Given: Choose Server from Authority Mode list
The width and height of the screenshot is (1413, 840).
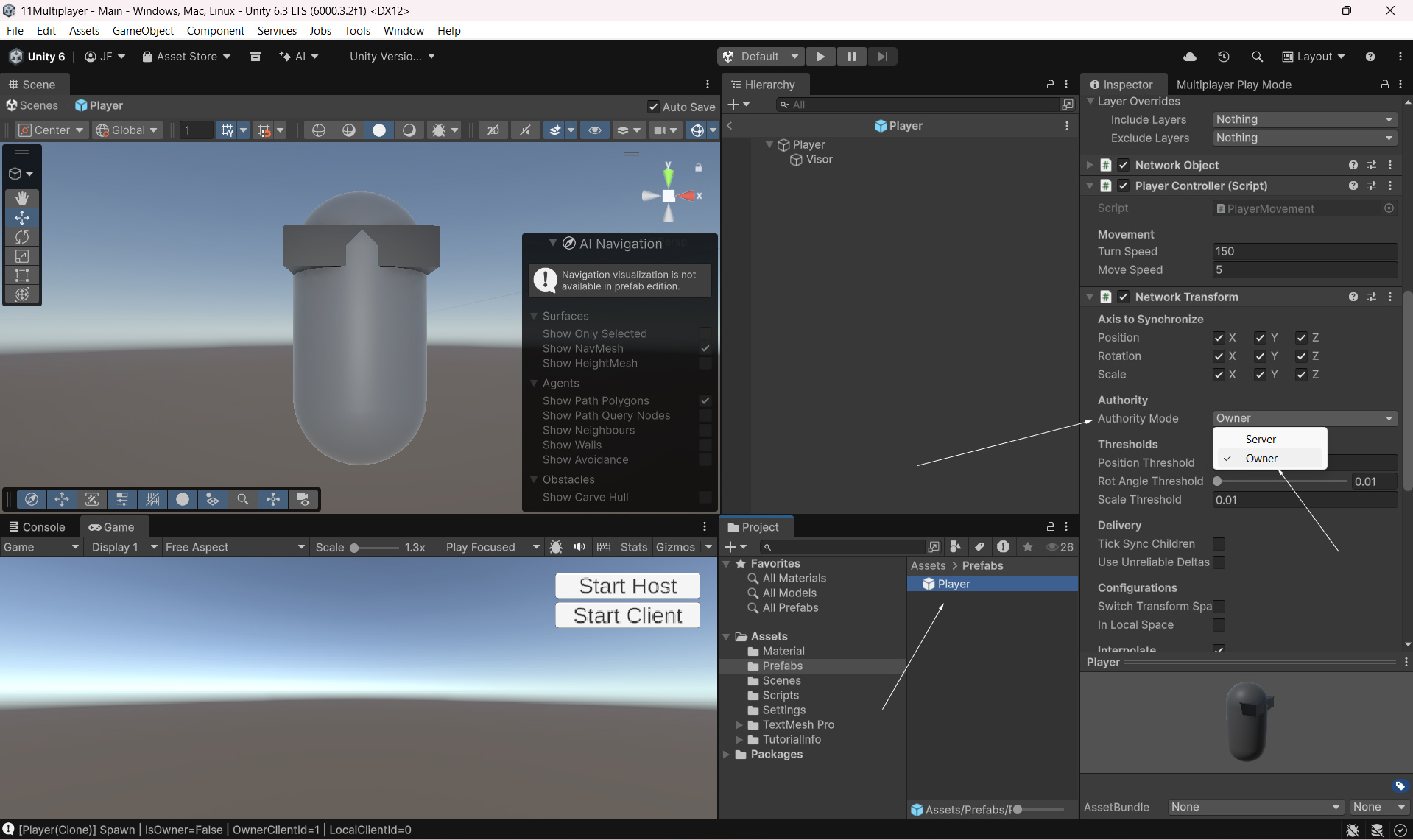Looking at the screenshot, I should pos(1261,439).
